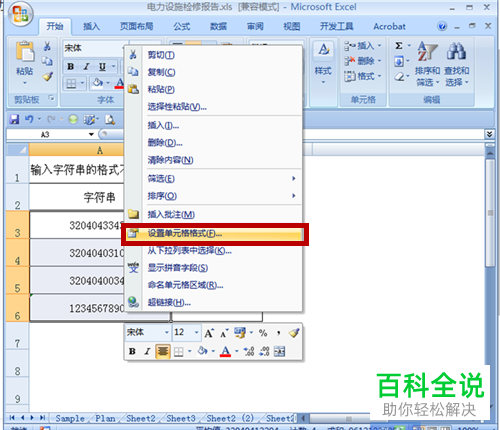This screenshot has width=500, height=430.
Task: Click the accounting number format icon in mini toolbar
Action: pos(239,333)
